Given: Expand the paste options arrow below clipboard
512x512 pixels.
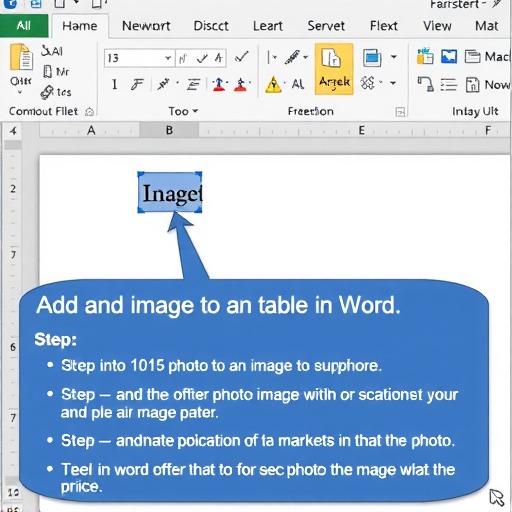Looking at the screenshot, I should (x=20, y=92).
